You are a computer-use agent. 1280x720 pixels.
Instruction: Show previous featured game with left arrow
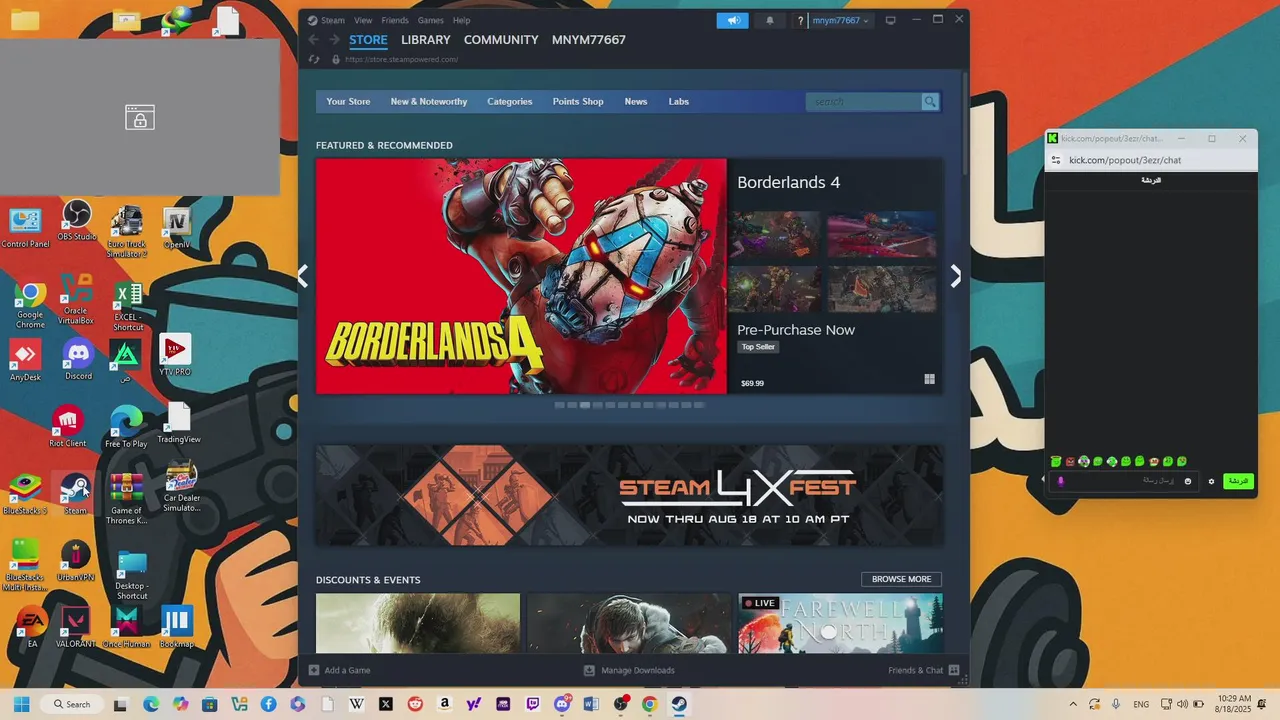coord(303,276)
